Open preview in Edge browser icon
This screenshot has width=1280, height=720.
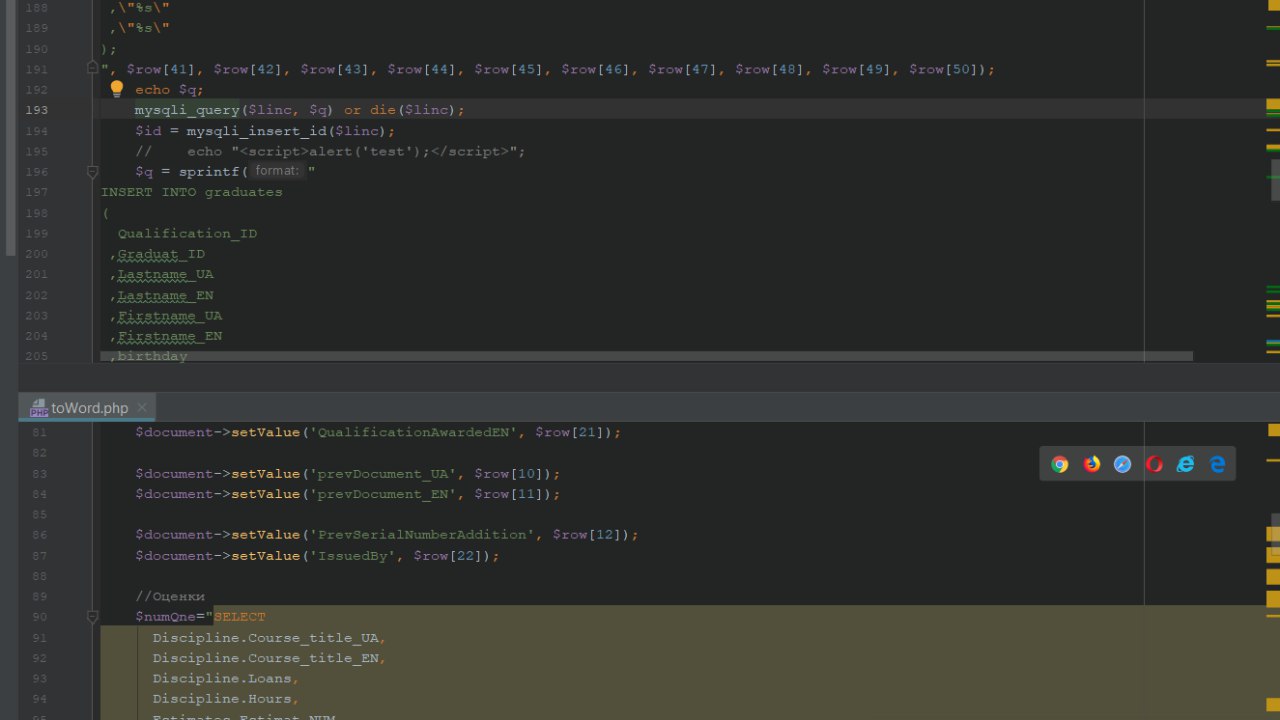point(1217,464)
